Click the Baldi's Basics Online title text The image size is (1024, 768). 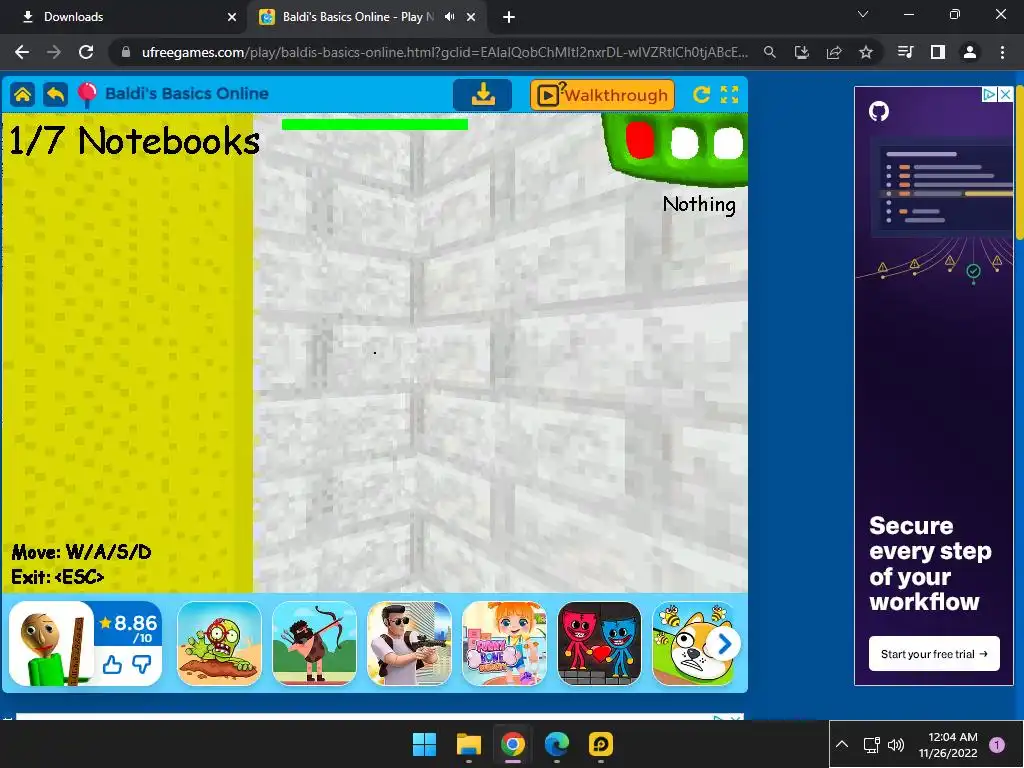coord(187,93)
